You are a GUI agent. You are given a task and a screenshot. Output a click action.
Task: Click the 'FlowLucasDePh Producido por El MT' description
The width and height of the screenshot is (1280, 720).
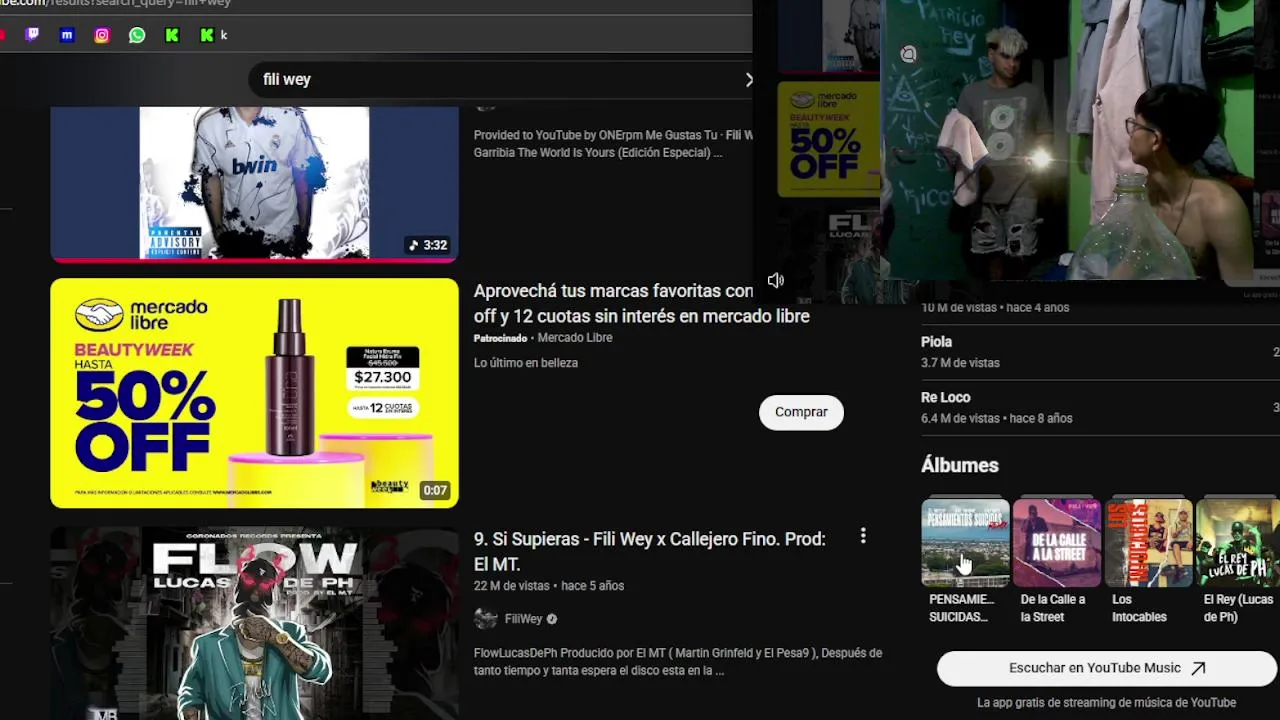click(678, 662)
